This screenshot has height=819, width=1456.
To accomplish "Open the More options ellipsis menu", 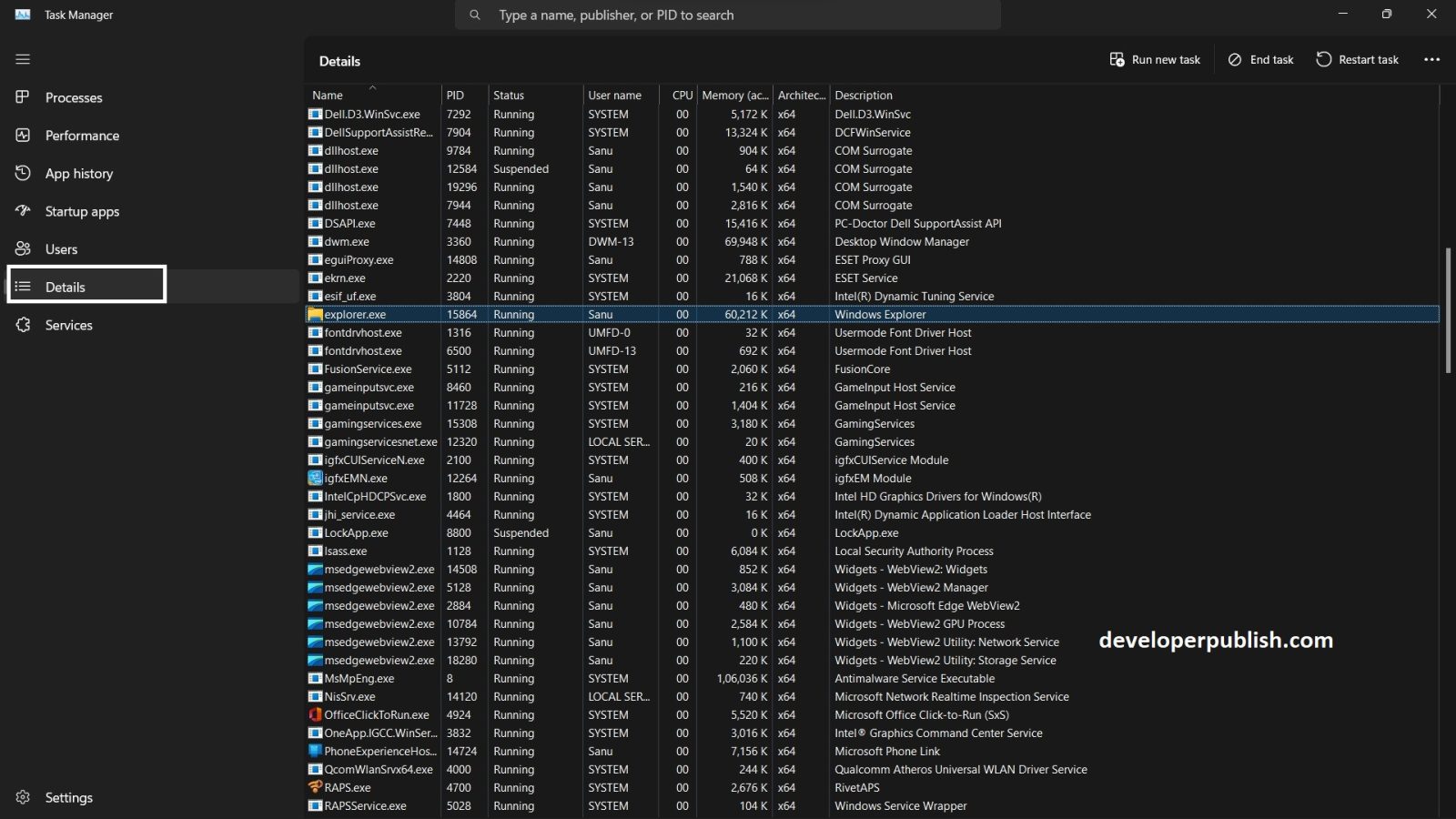I will tap(1431, 59).
